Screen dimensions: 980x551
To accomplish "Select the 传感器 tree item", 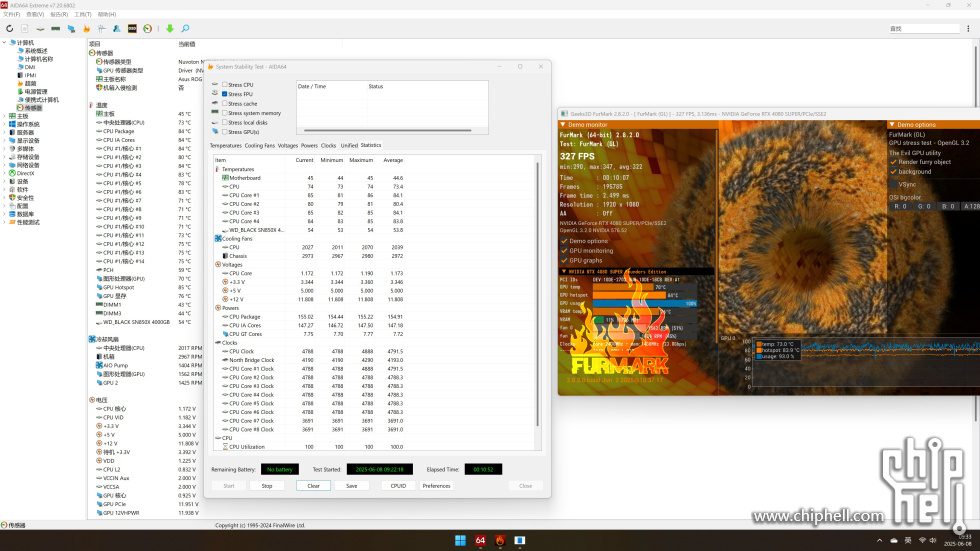I will (x=29, y=108).
